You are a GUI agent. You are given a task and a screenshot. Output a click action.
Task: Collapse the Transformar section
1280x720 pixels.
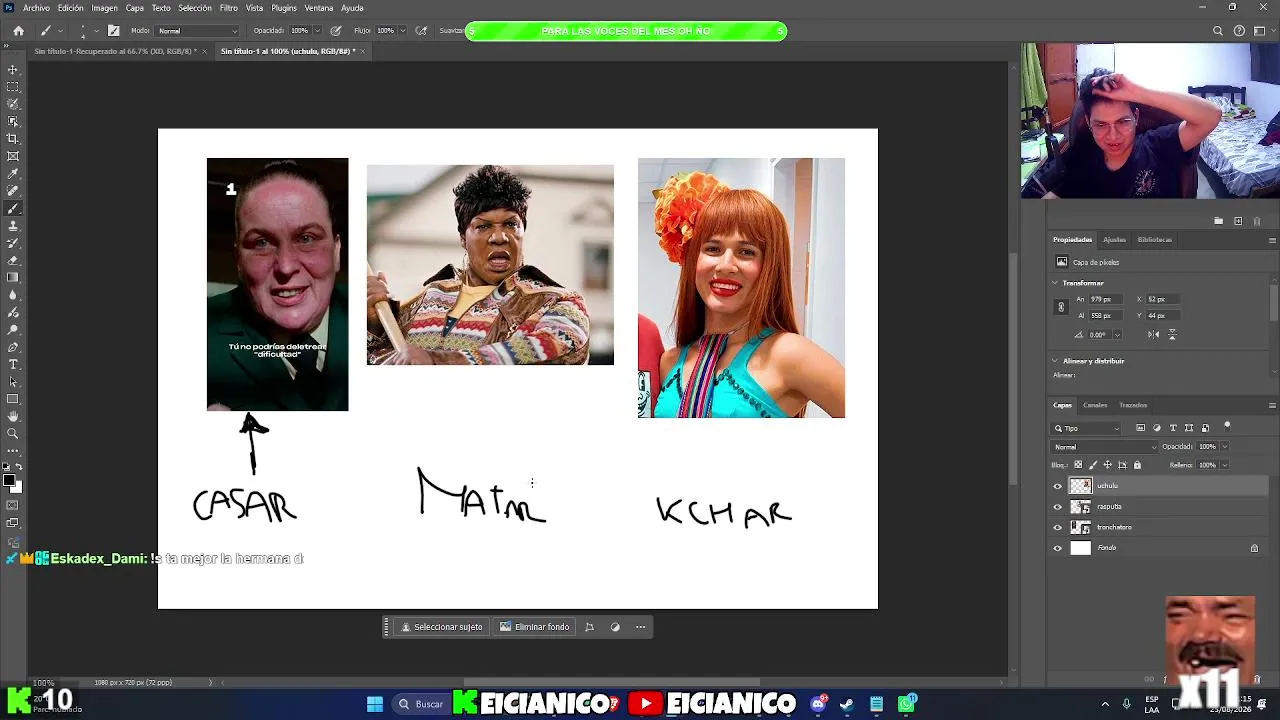pyautogui.click(x=1055, y=283)
